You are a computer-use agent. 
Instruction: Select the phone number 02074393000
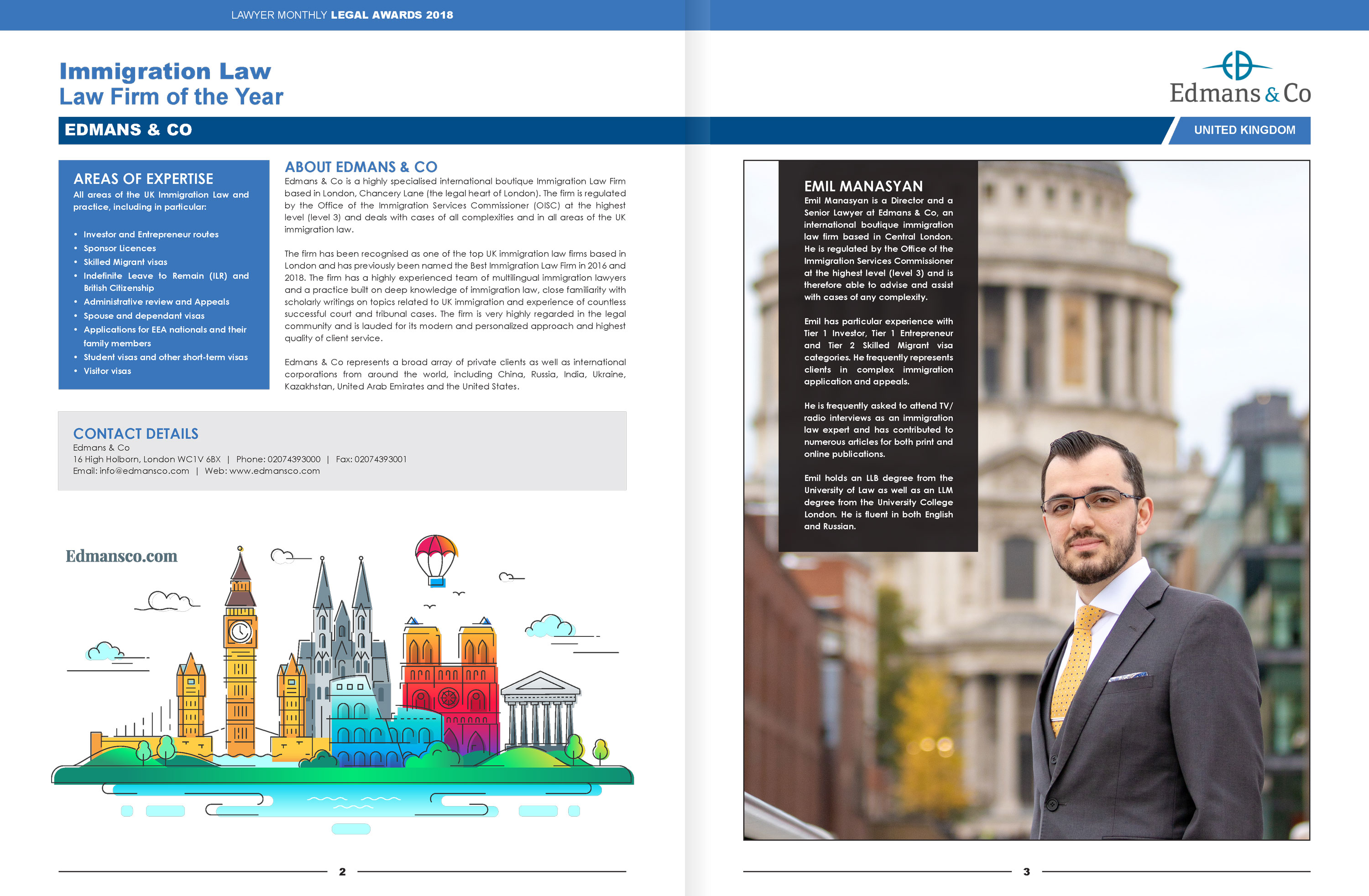coord(294,459)
